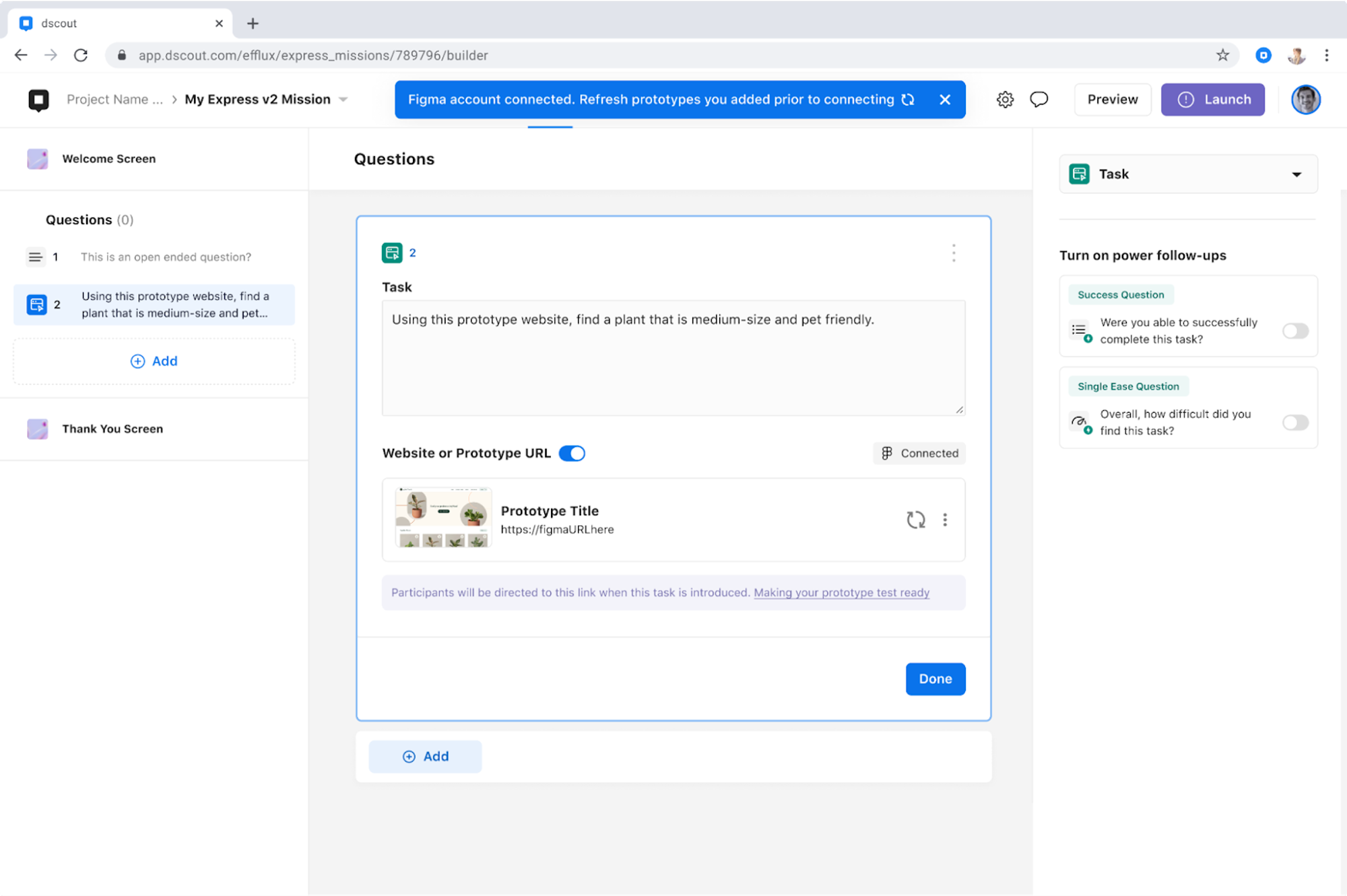Open Chrome three-dot menu
This screenshot has height=896, width=1347.
pos(1327,55)
